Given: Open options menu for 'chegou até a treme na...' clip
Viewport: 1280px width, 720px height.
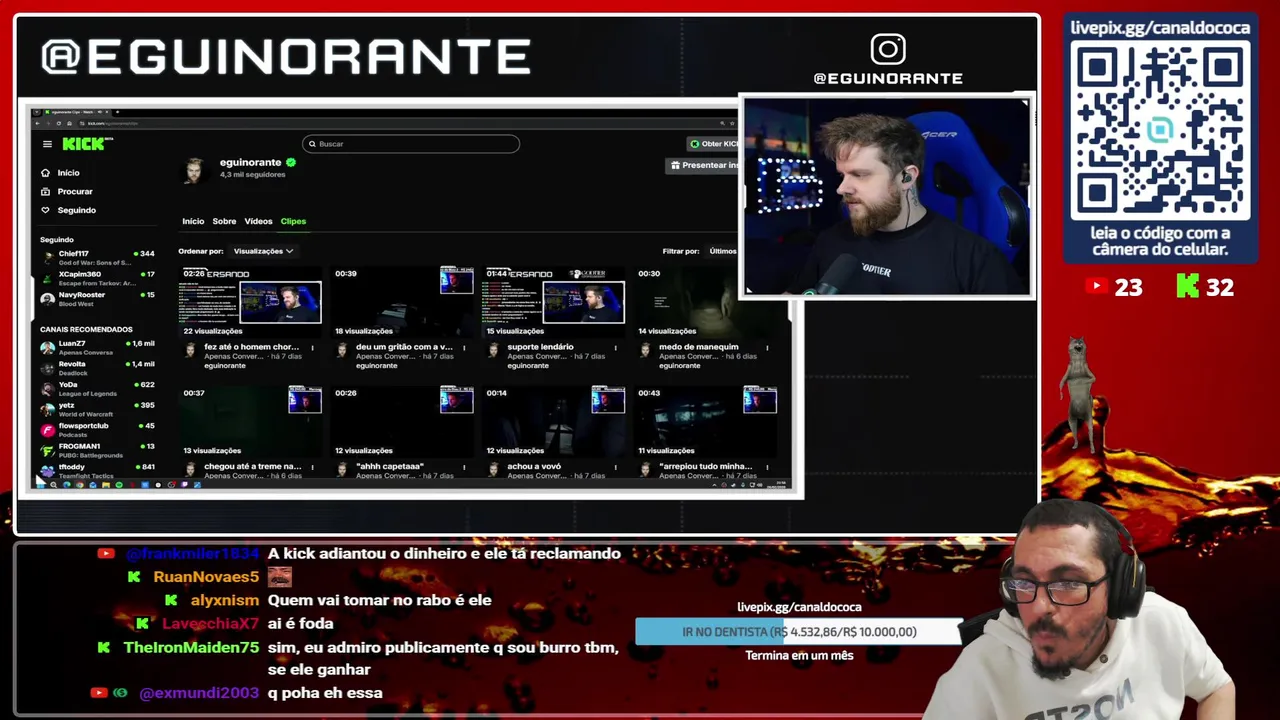Looking at the screenshot, I should pyautogui.click(x=312, y=467).
